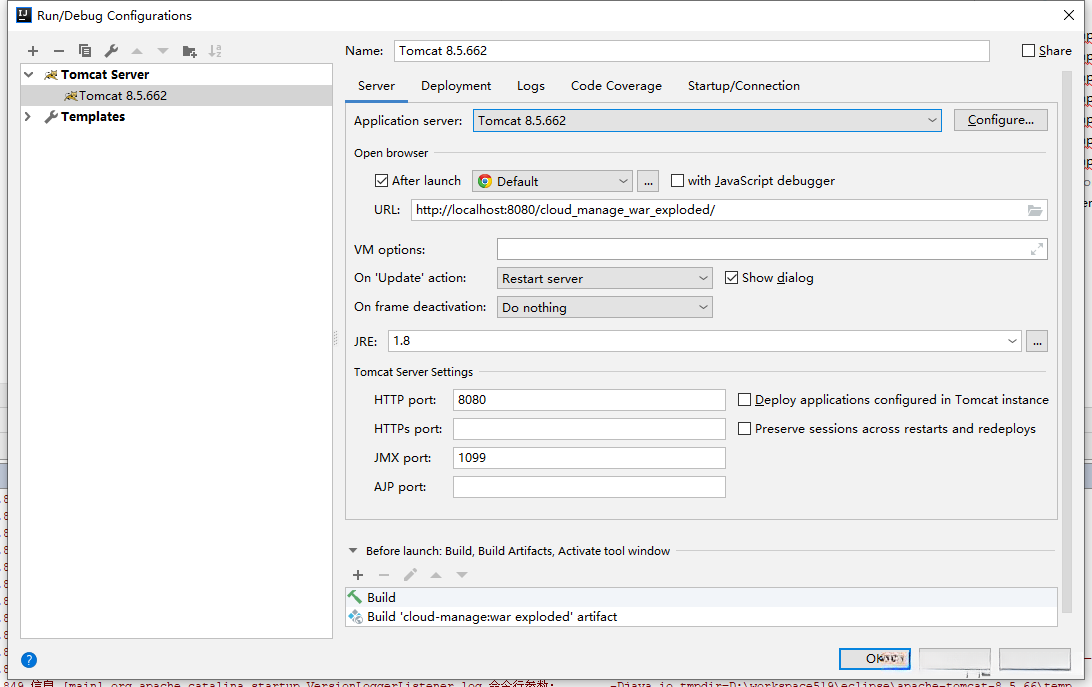1092x687 pixels.
Task: Add a new run configuration
Action: [x=33, y=51]
